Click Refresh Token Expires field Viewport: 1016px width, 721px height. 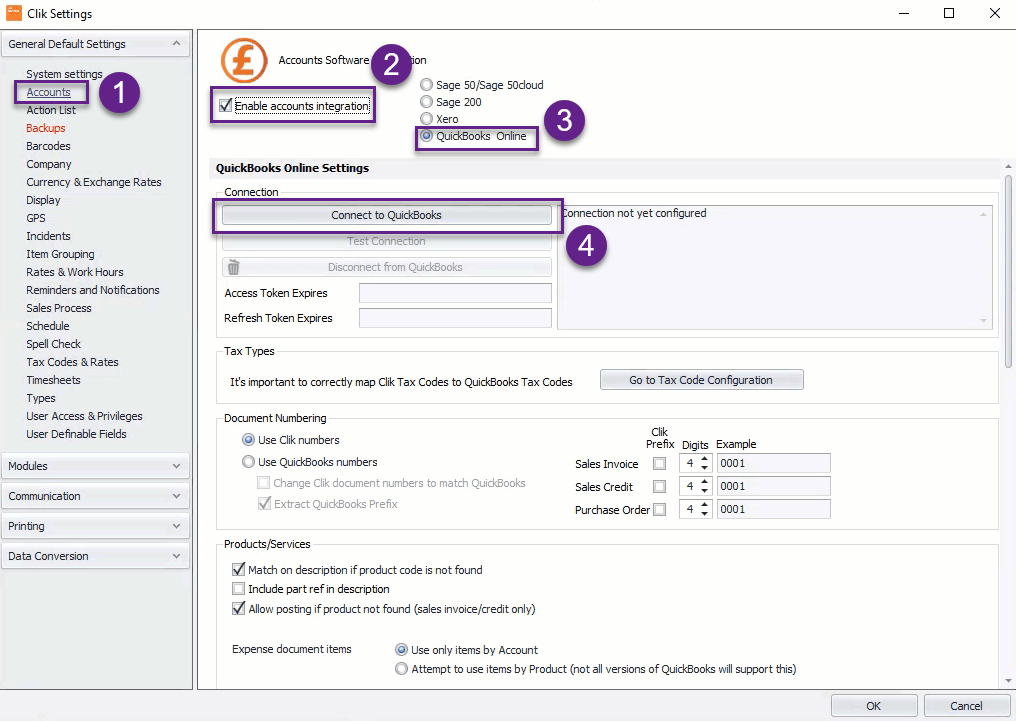click(455, 318)
